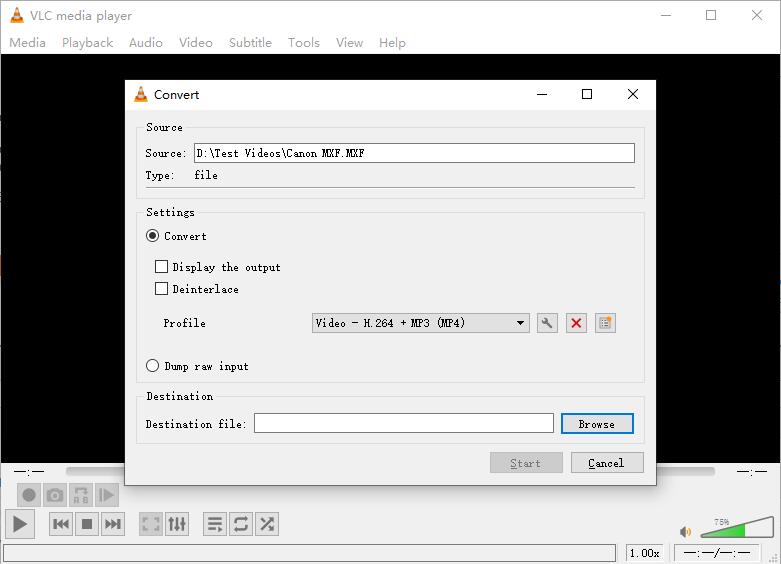This screenshot has width=781, height=564.
Task: Toggle random shuffle playback icon
Action: [x=266, y=524]
